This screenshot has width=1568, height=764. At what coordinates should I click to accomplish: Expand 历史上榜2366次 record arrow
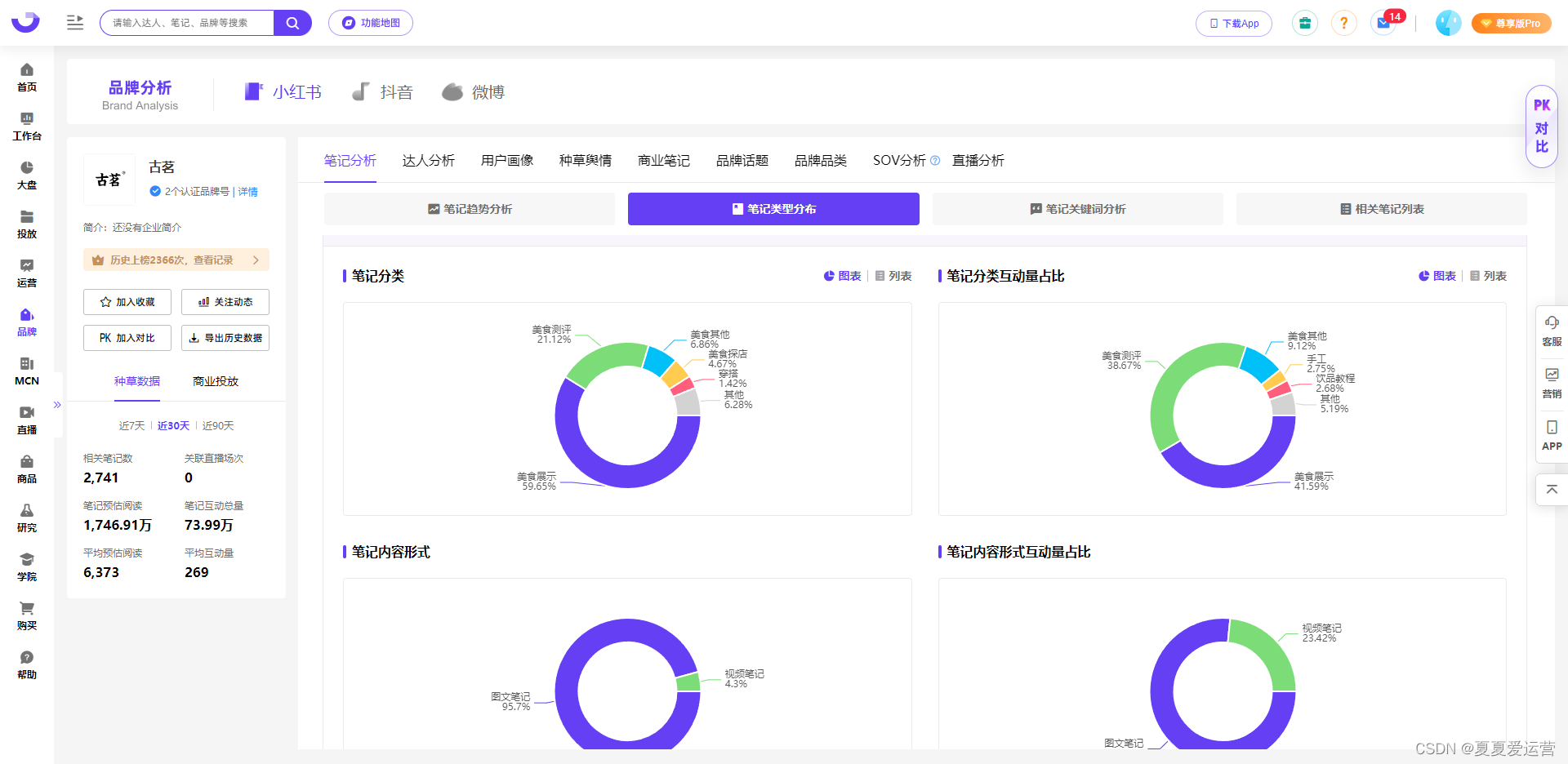256,260
